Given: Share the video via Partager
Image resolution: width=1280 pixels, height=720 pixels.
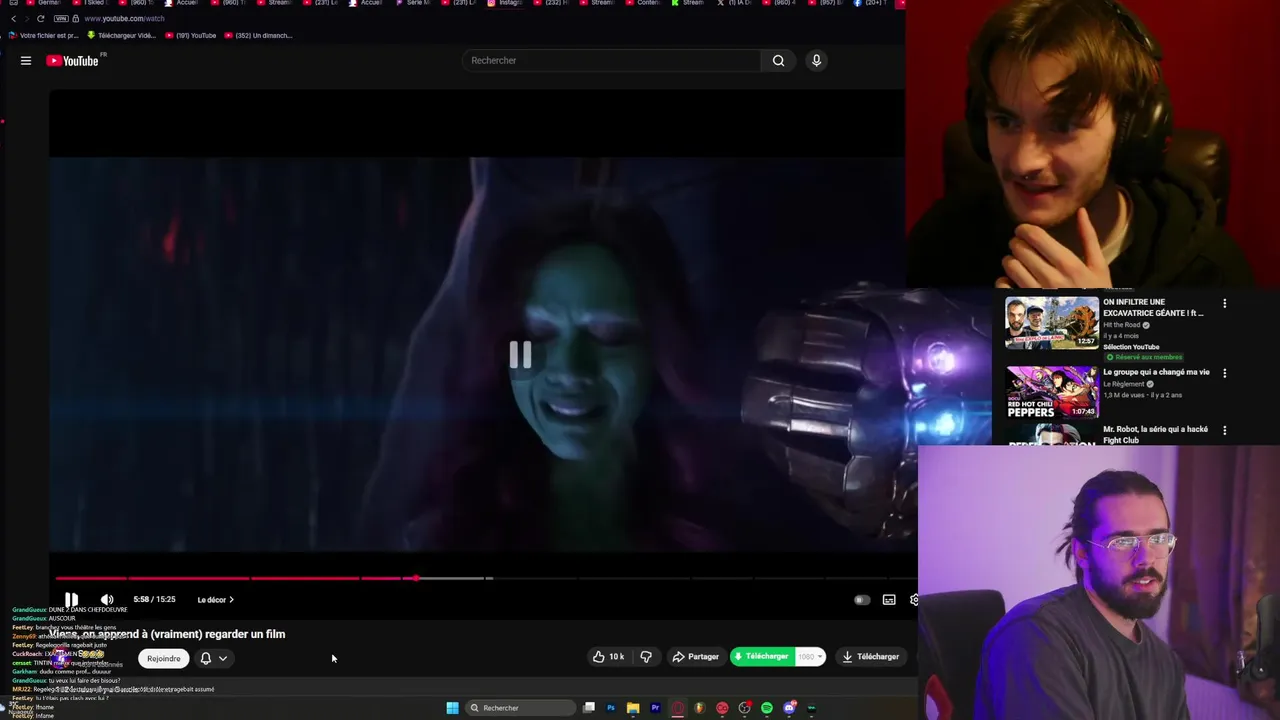Looking at the screenshot, I should tap(695, 657).
